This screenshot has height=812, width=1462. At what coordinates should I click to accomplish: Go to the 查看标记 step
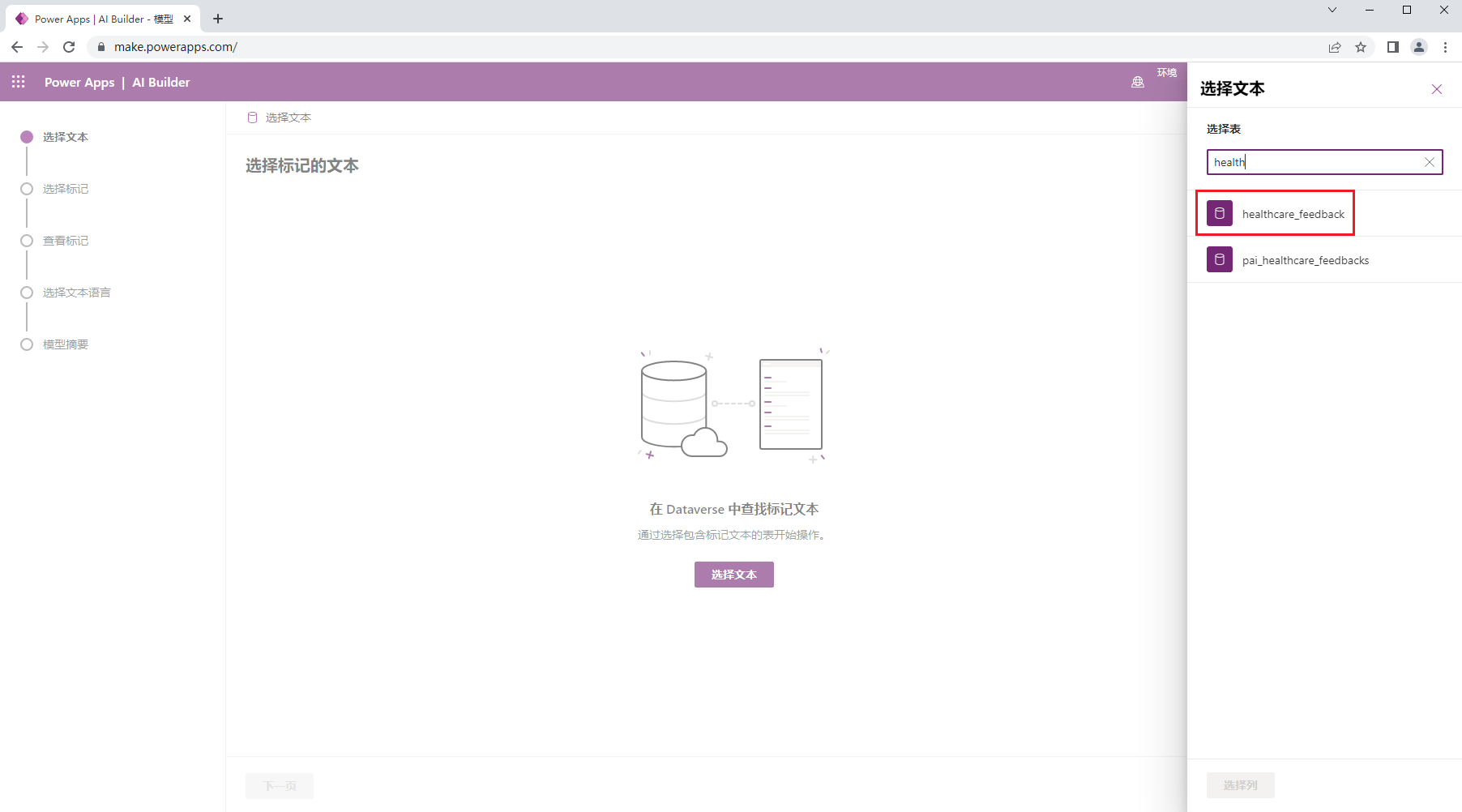(x=66, y=241)
